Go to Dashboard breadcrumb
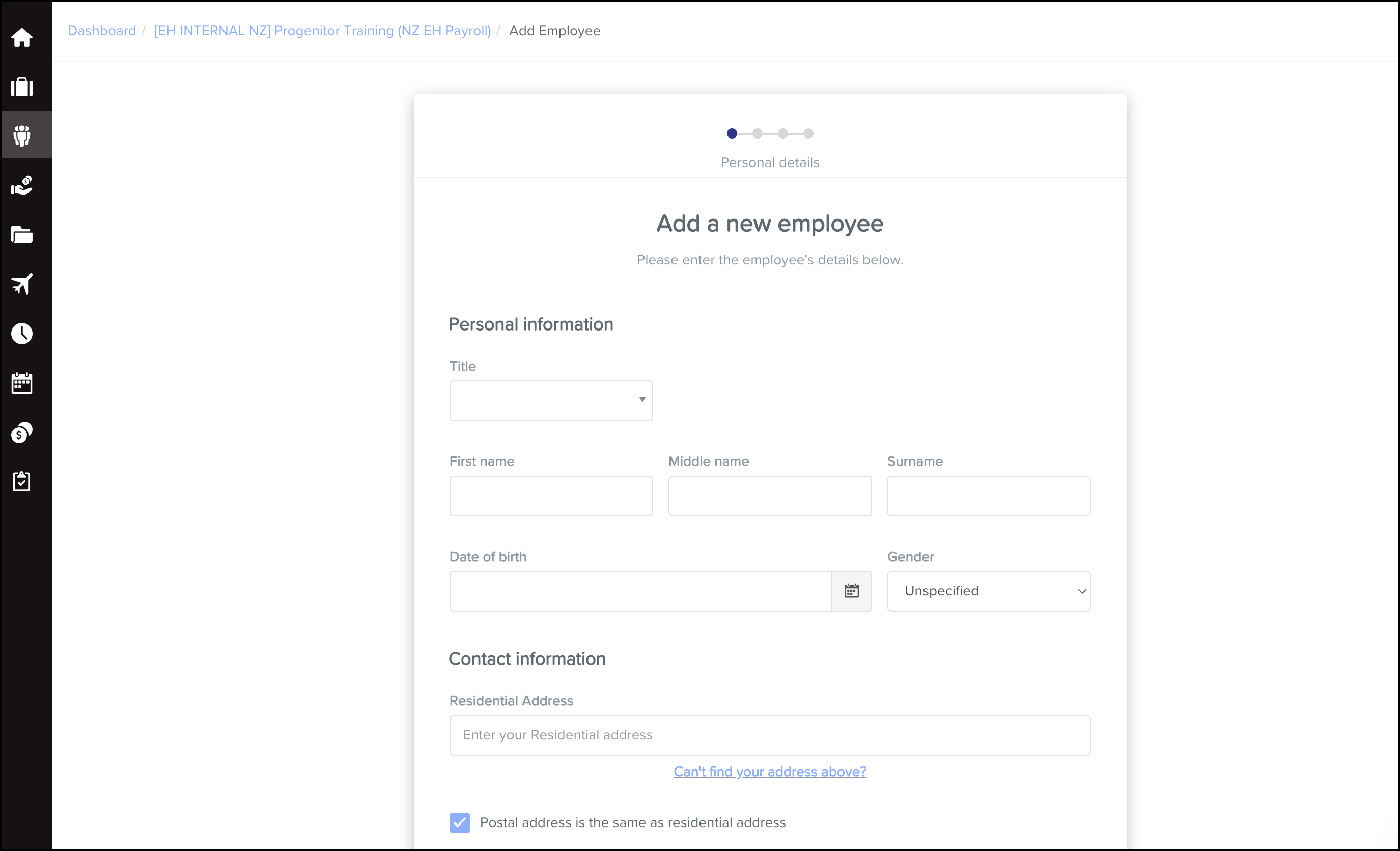 102,31
